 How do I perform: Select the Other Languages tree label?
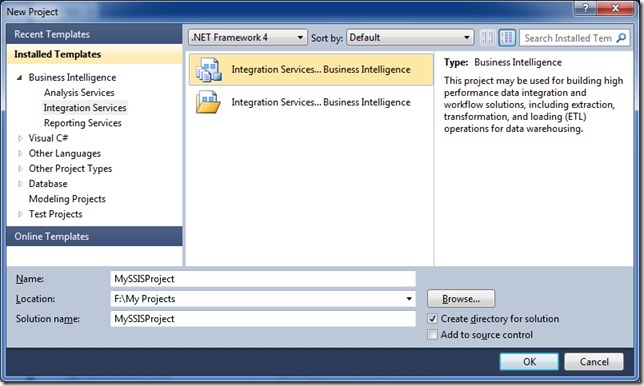point(65,154)
